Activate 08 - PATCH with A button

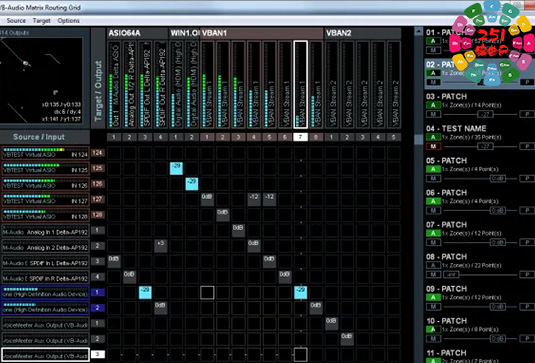click(433, 265)
